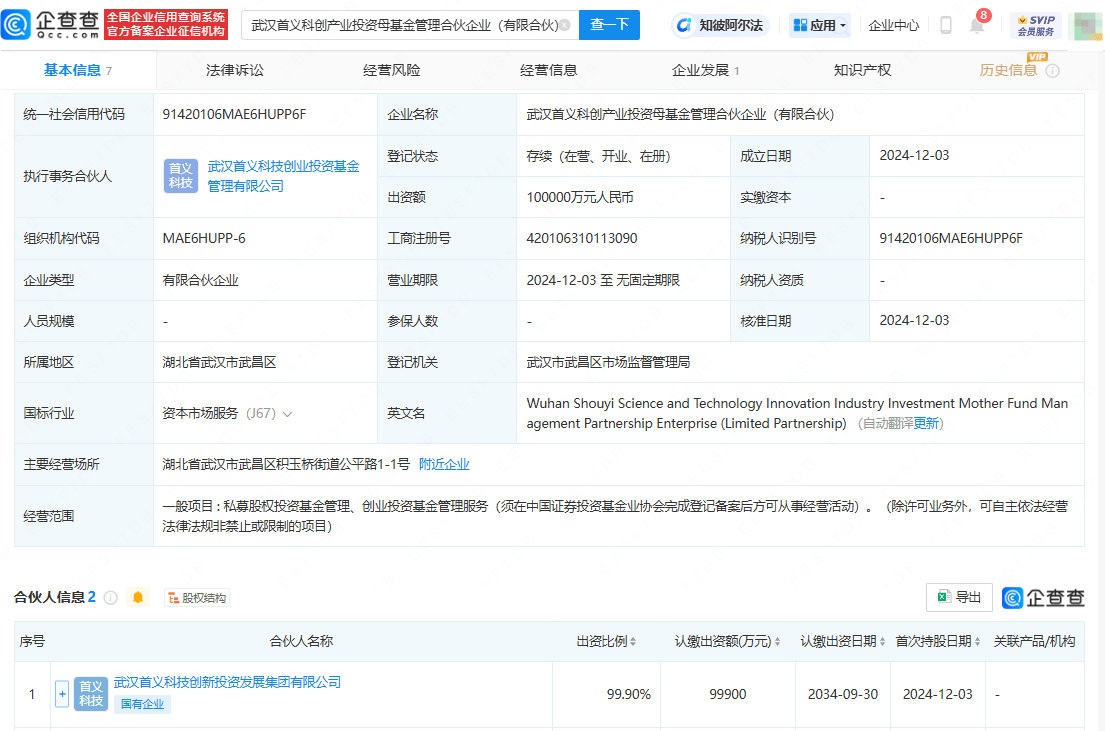Screen dimensions: 1105x731
Task: Open 附近企业 link
Action: pyautogui.click(x=444, y=464)
